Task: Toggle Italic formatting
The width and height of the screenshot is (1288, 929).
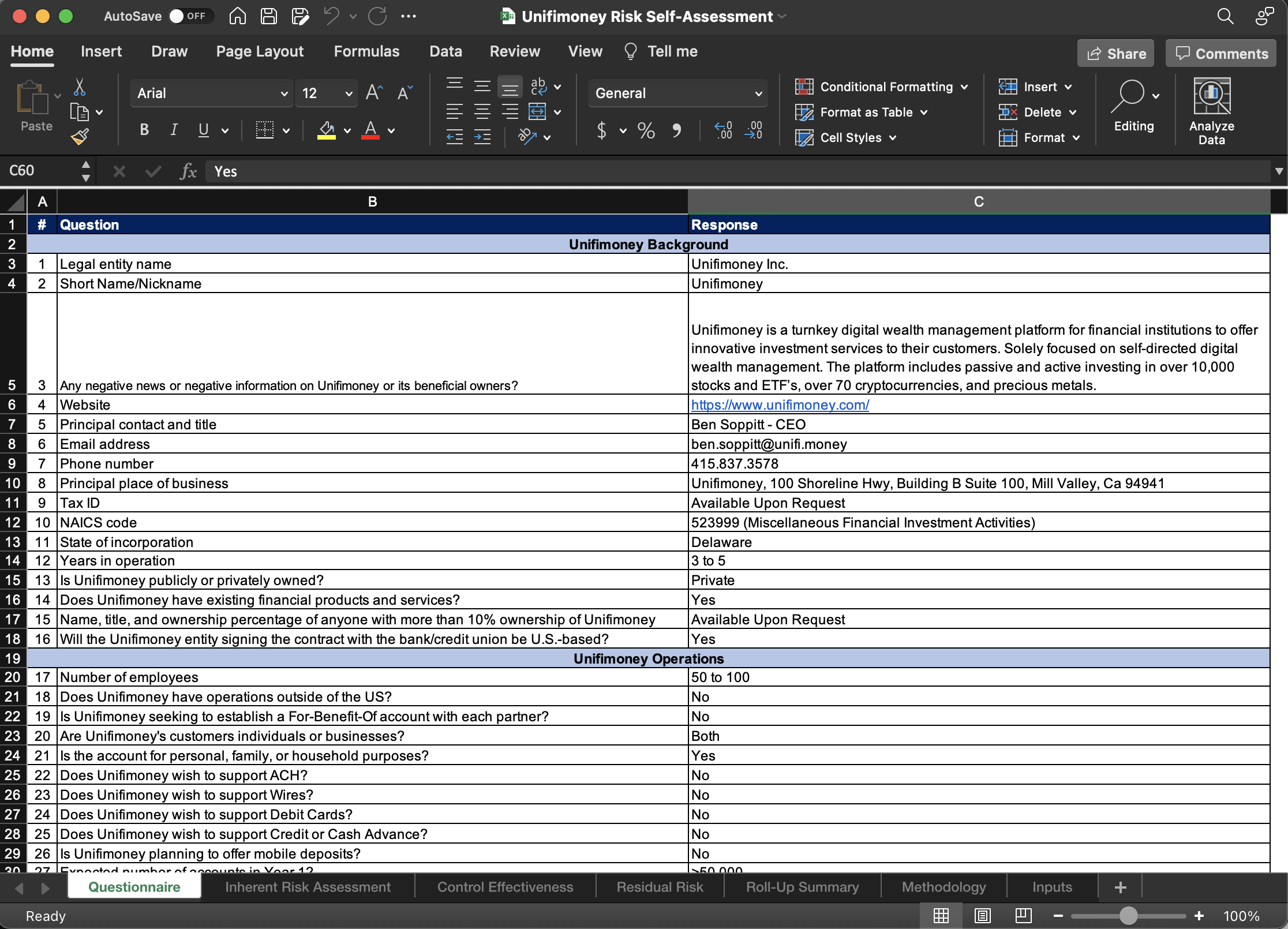Action: coord(174,130)
